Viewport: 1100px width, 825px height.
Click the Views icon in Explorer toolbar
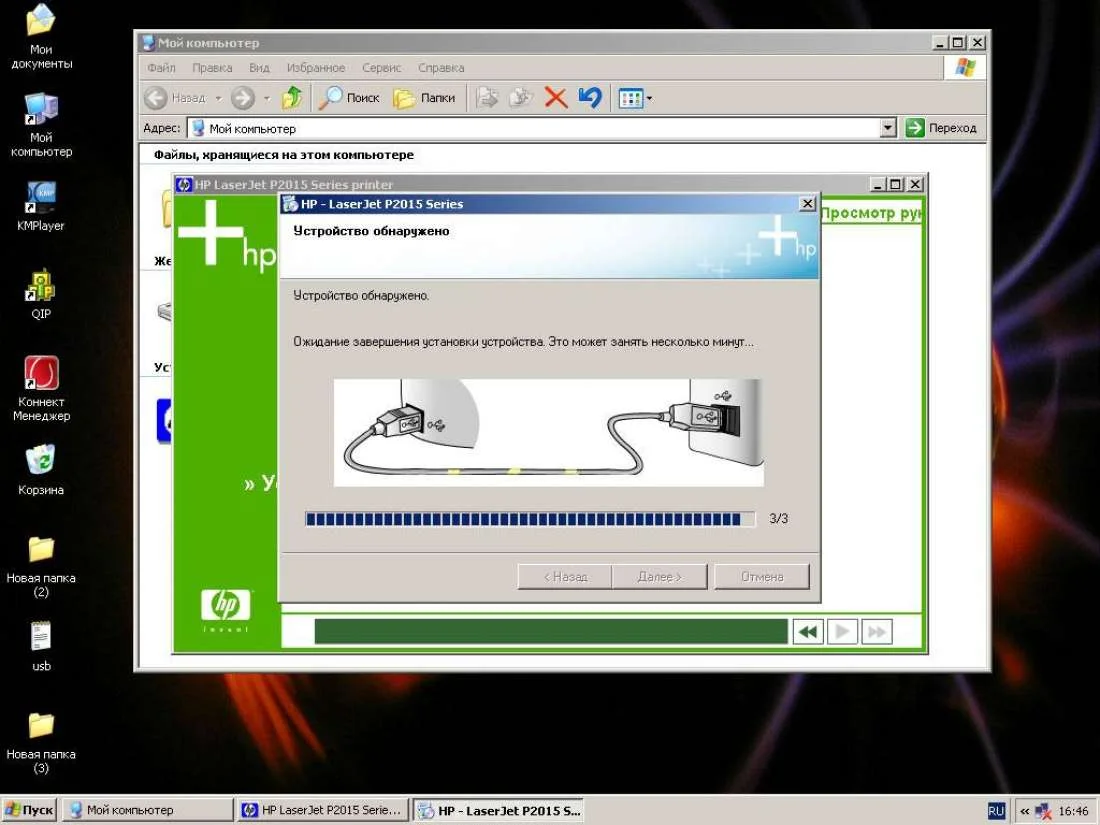[630, 98]
